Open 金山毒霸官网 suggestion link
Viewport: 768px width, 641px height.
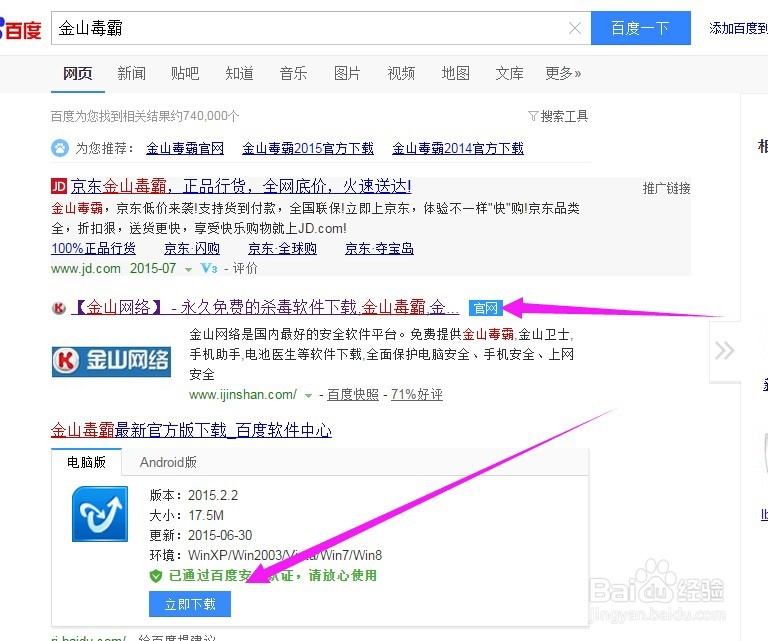coord(185,148)
